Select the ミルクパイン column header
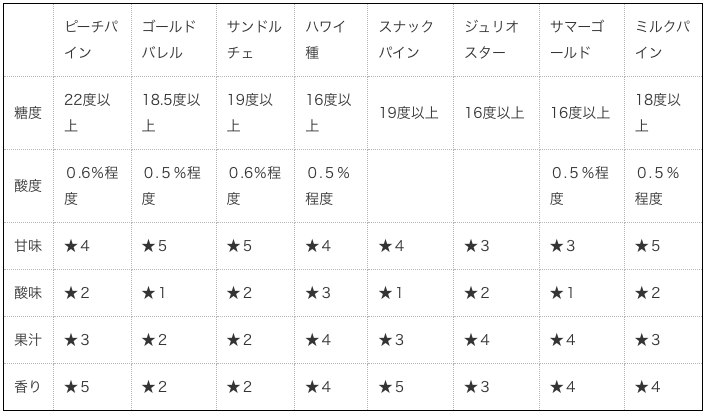 coord(661,39)
